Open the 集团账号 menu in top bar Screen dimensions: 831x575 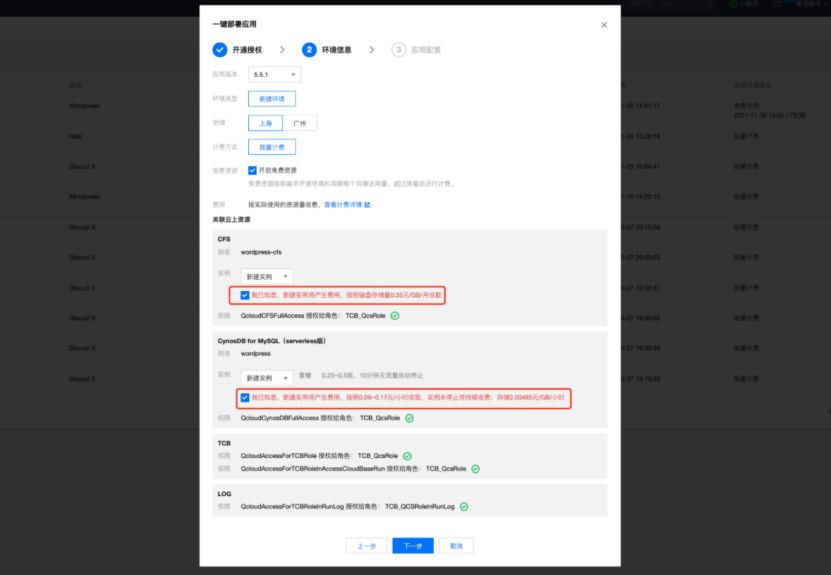(x=811, y=3)
